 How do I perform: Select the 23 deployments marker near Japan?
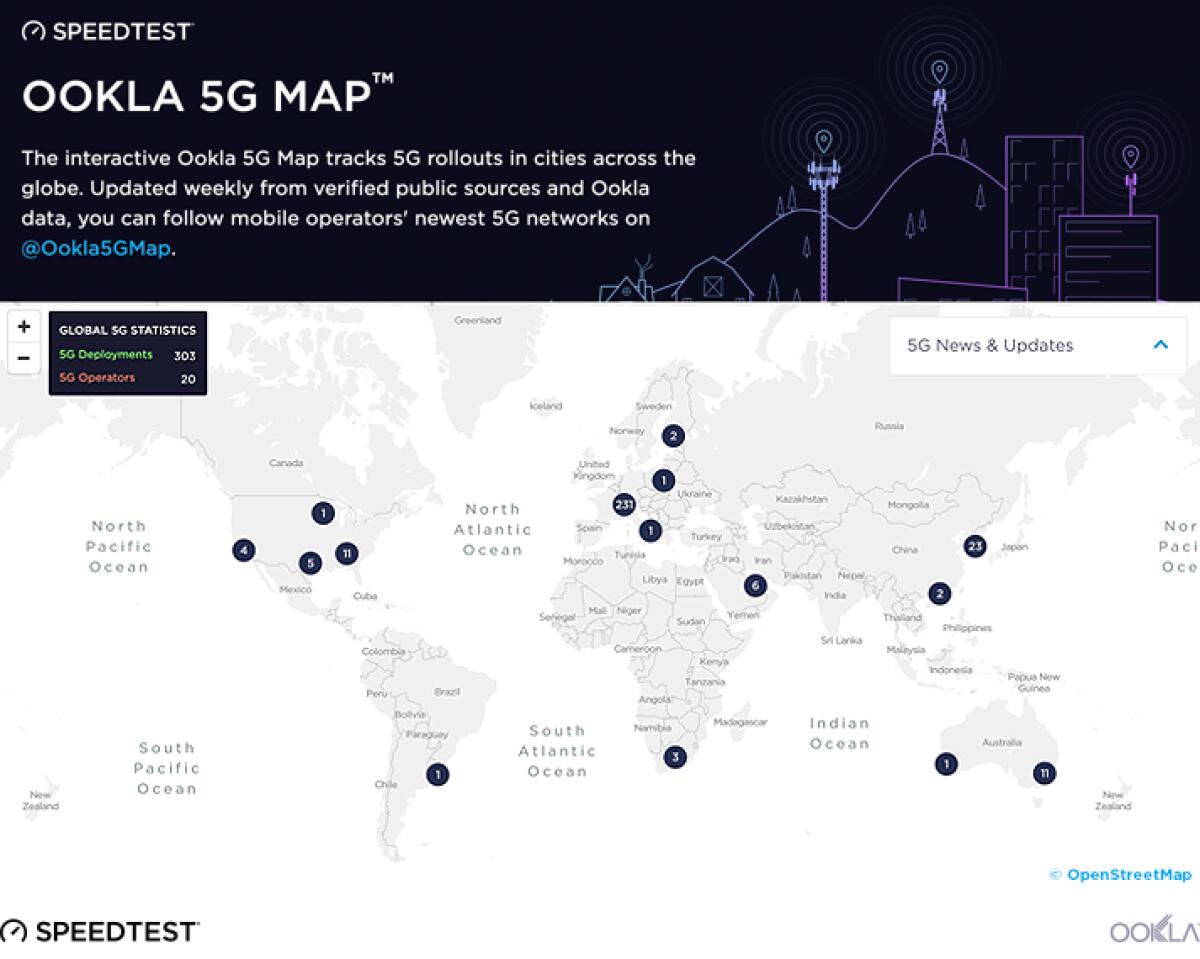tap(975, 545)
